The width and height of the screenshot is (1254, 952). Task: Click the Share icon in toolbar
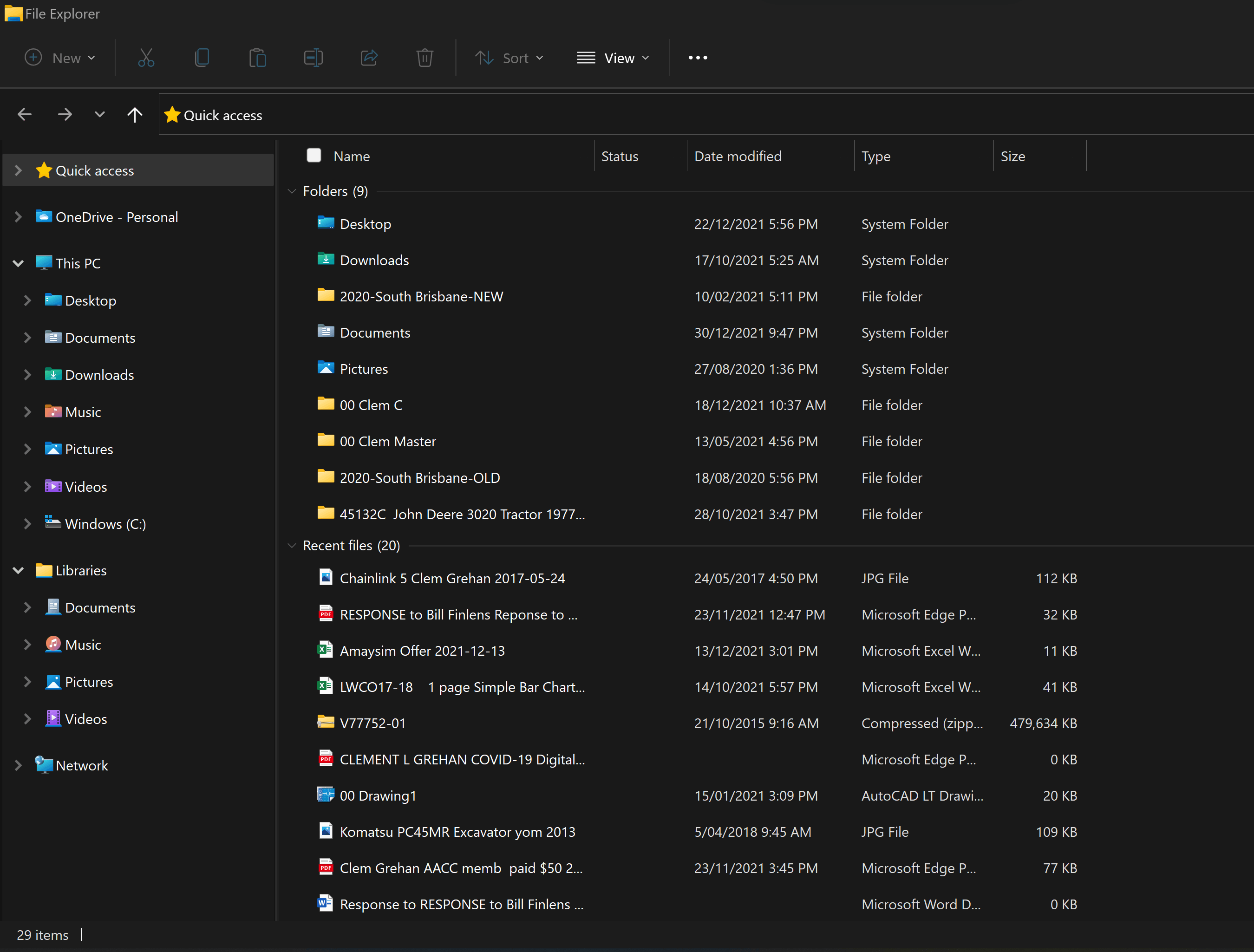tap(369, 58)
